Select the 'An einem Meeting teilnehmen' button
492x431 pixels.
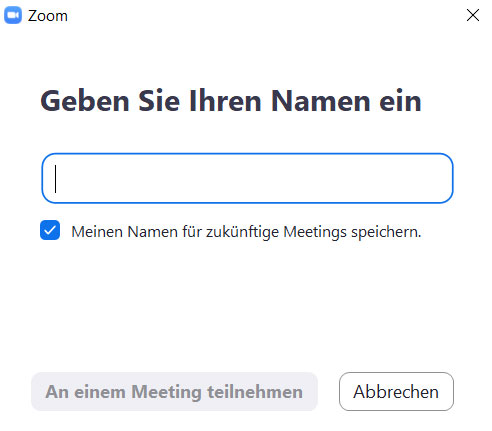point(174,392)
